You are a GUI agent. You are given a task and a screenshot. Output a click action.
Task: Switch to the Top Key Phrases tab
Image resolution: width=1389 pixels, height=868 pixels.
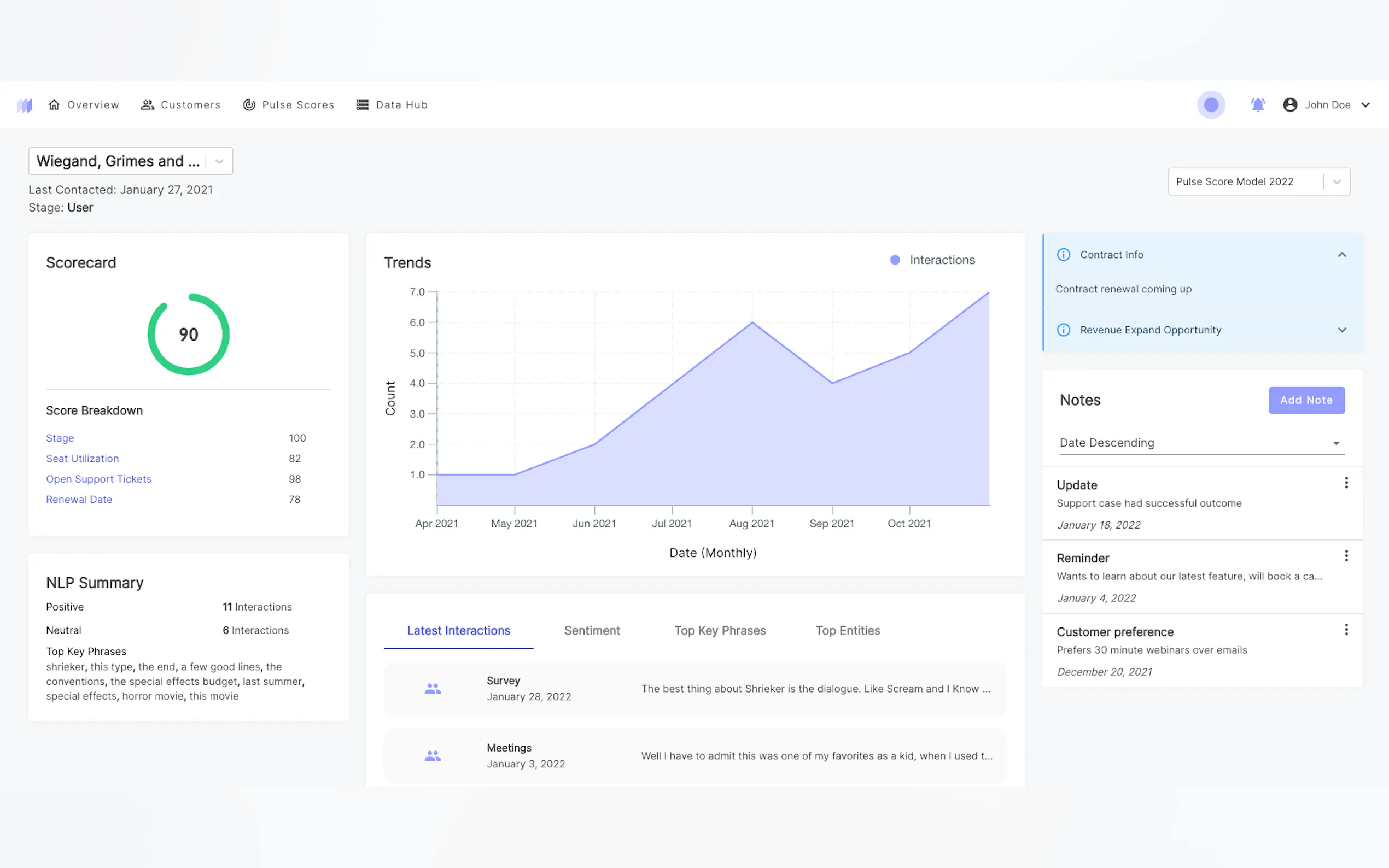pyautogui.click(x=720, y=630)
